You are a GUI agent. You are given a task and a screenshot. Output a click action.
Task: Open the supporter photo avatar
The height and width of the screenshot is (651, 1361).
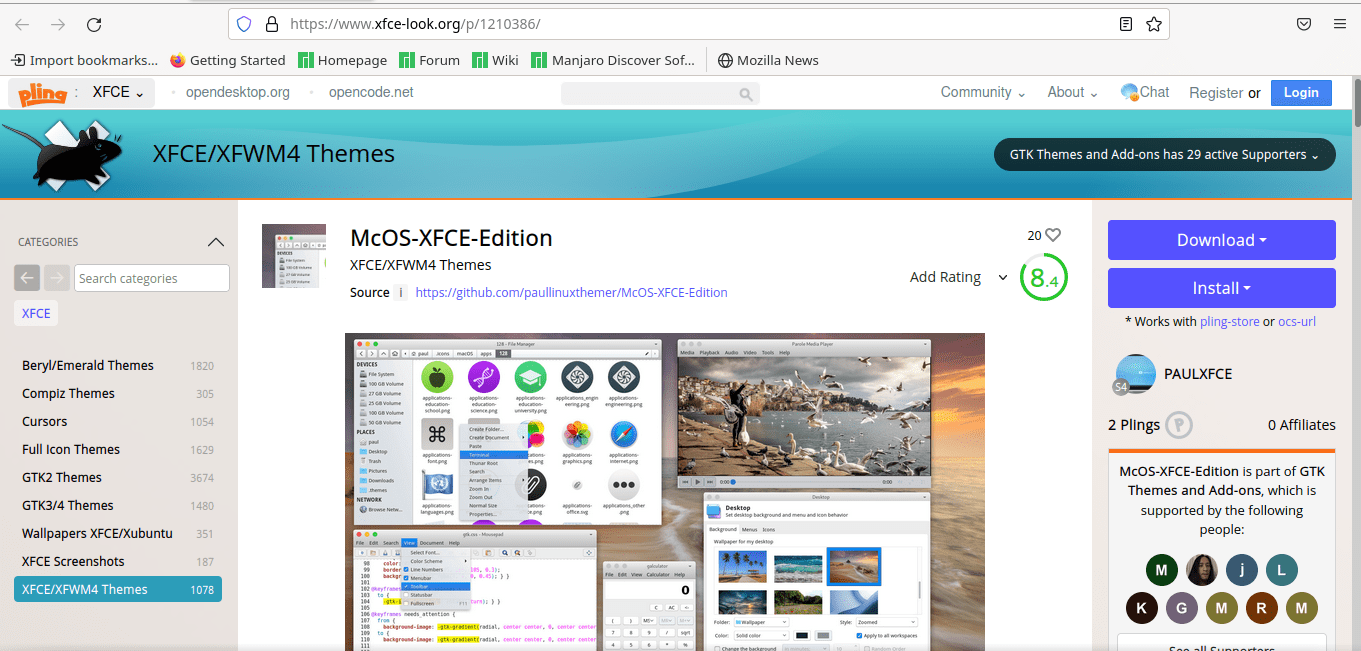(1201, 570)
